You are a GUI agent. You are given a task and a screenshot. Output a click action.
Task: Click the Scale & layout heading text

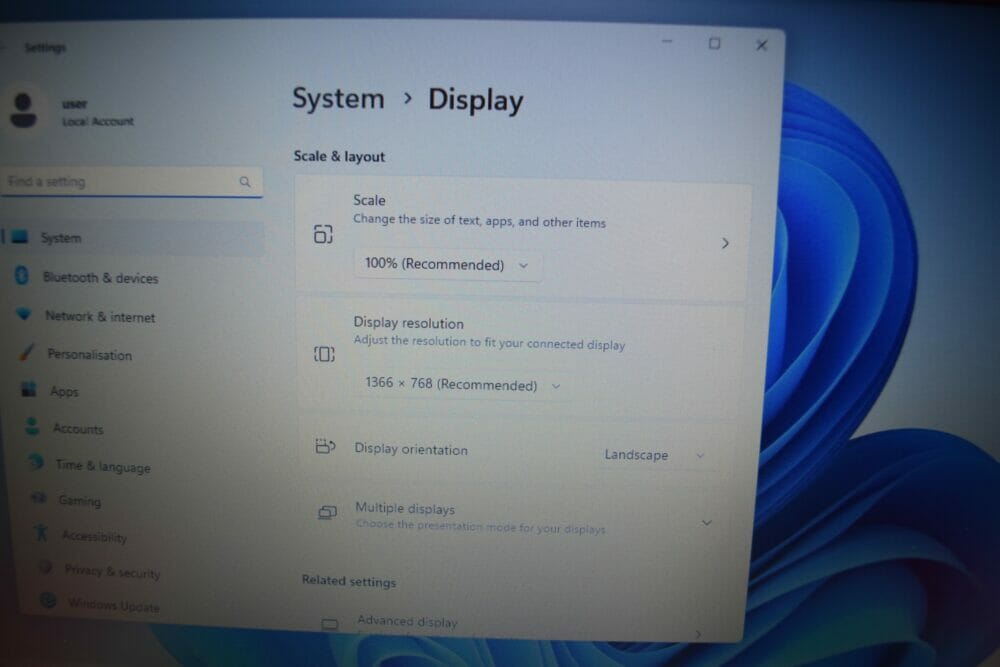(339, 156)
